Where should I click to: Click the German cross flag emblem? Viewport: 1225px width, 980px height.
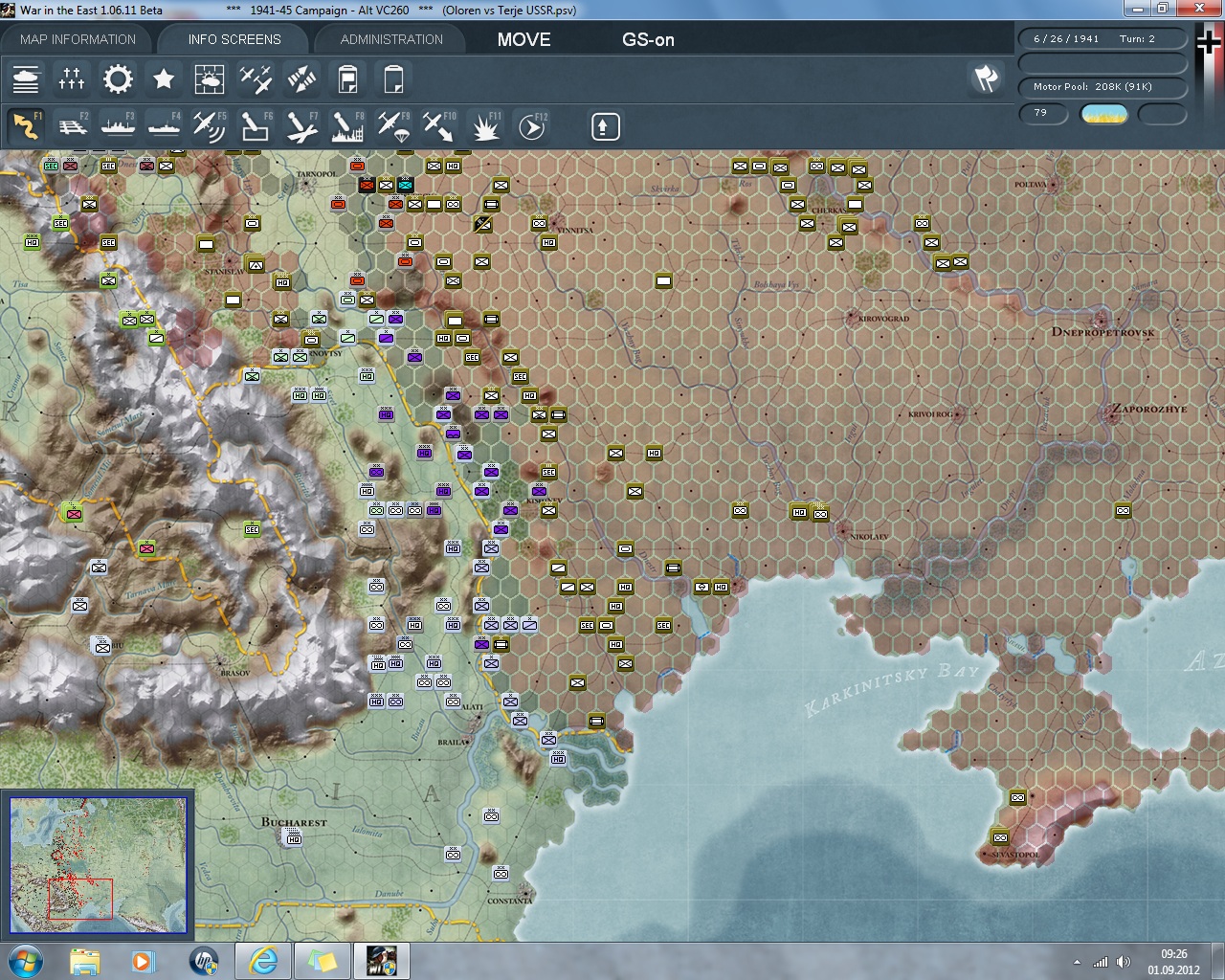click(x=1210, y=43)
